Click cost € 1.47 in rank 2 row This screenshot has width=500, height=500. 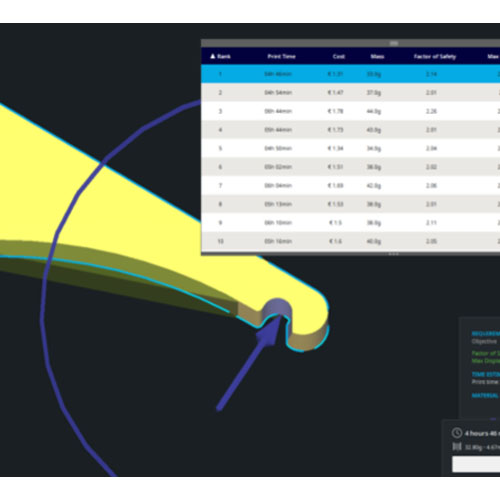335,92
